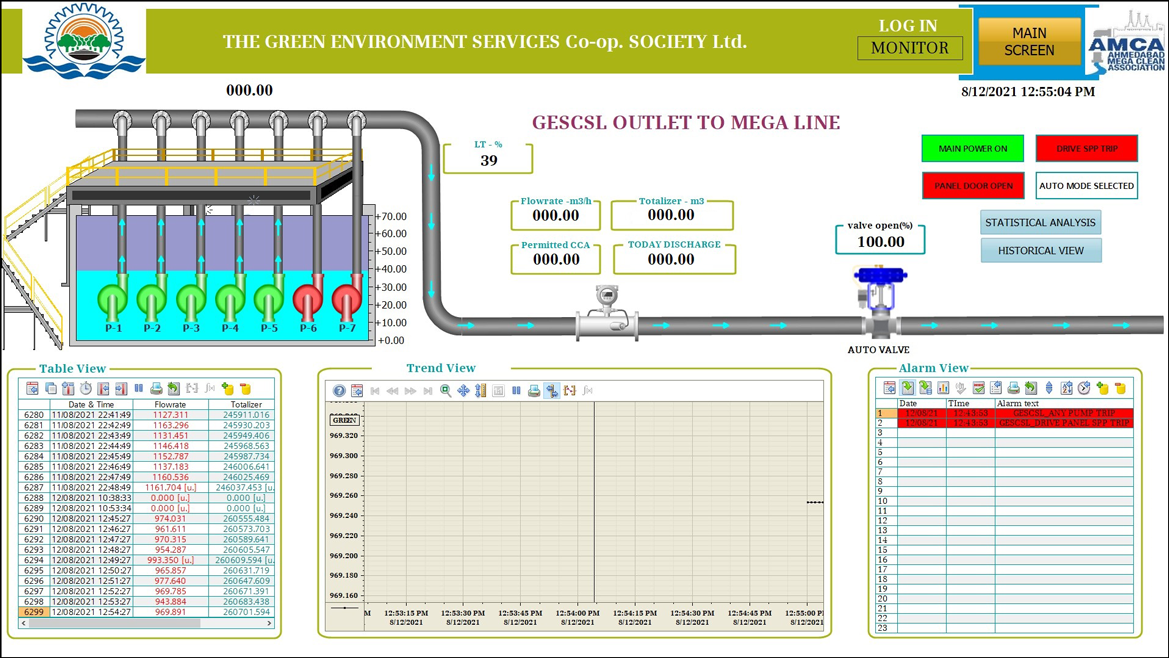Click the green add database icon in Alarm View
1169x658 pixels.
[1102, 388]
